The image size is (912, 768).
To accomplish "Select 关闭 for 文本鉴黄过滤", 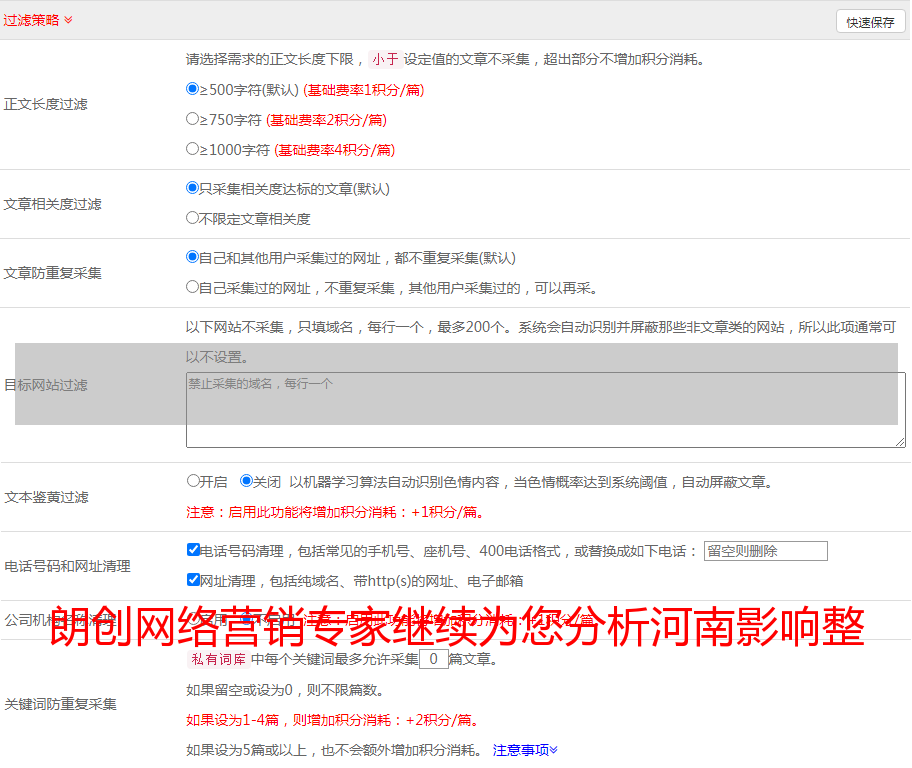I will click(x=247, y=481).
